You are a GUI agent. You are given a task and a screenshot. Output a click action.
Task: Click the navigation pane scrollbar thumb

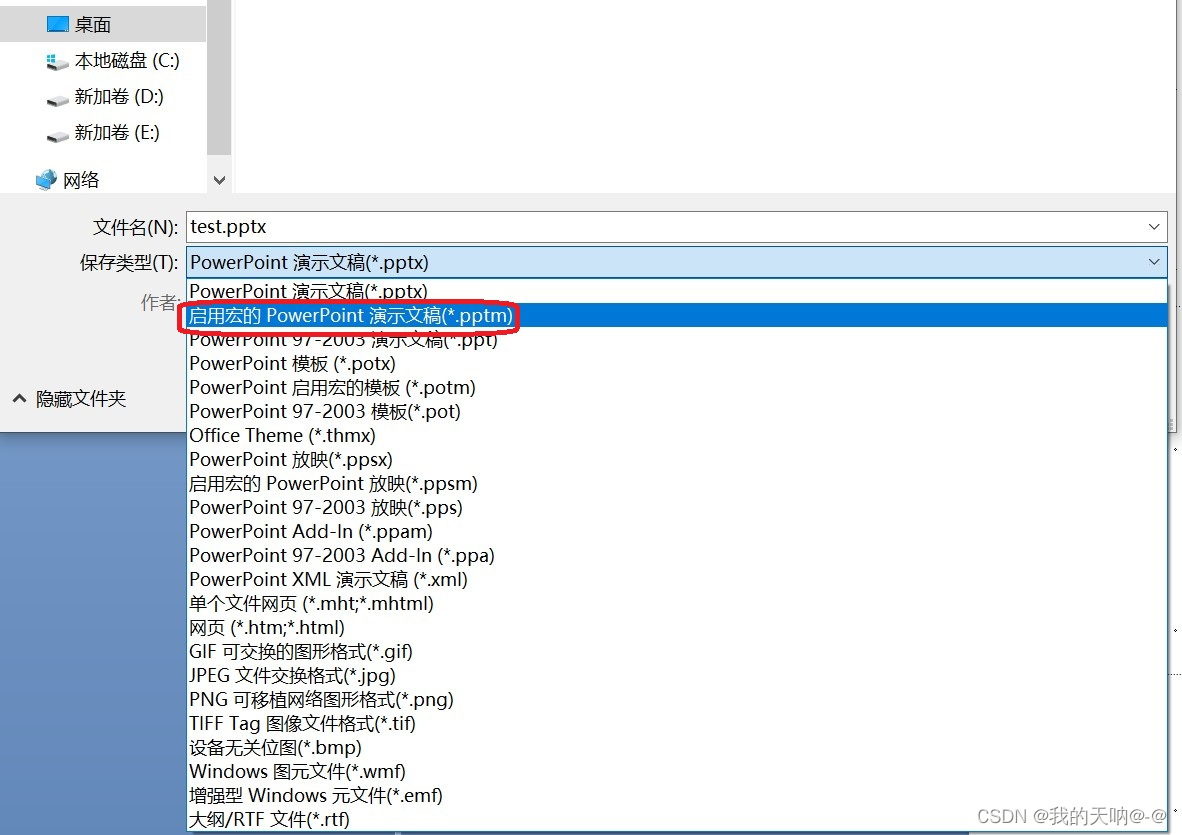click(219, 77)
